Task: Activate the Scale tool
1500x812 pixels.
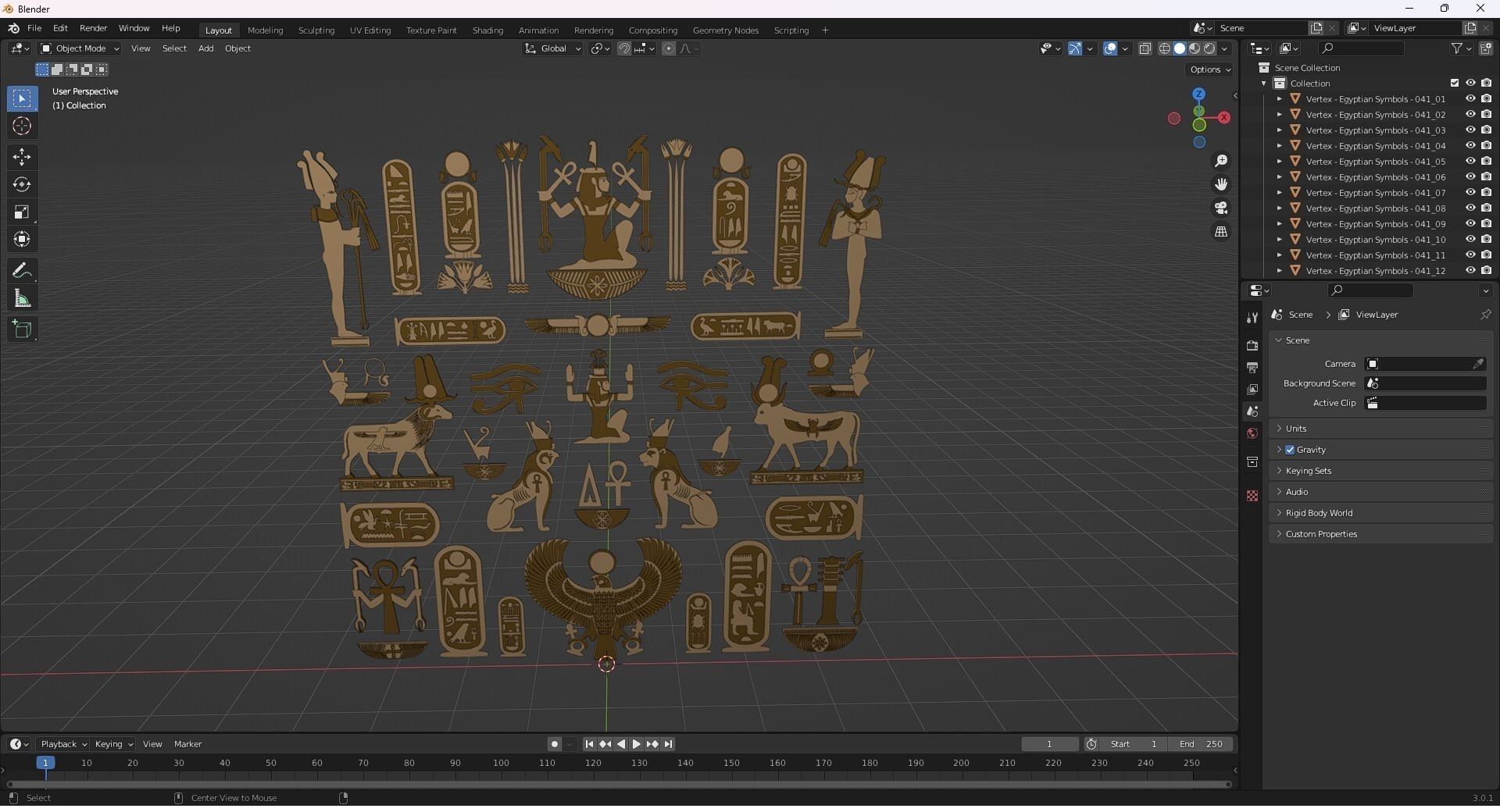Action: [x=22, y=212]
